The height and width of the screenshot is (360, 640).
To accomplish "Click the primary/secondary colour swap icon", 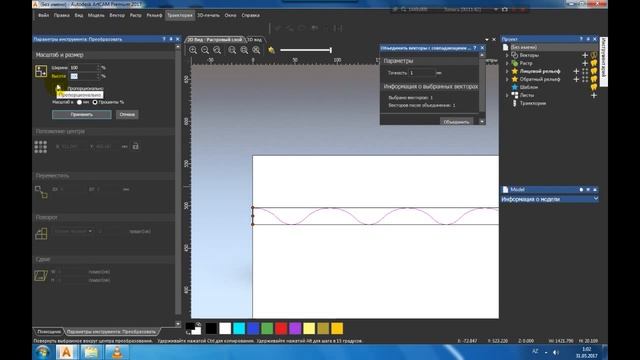I will tap(198, 325).
